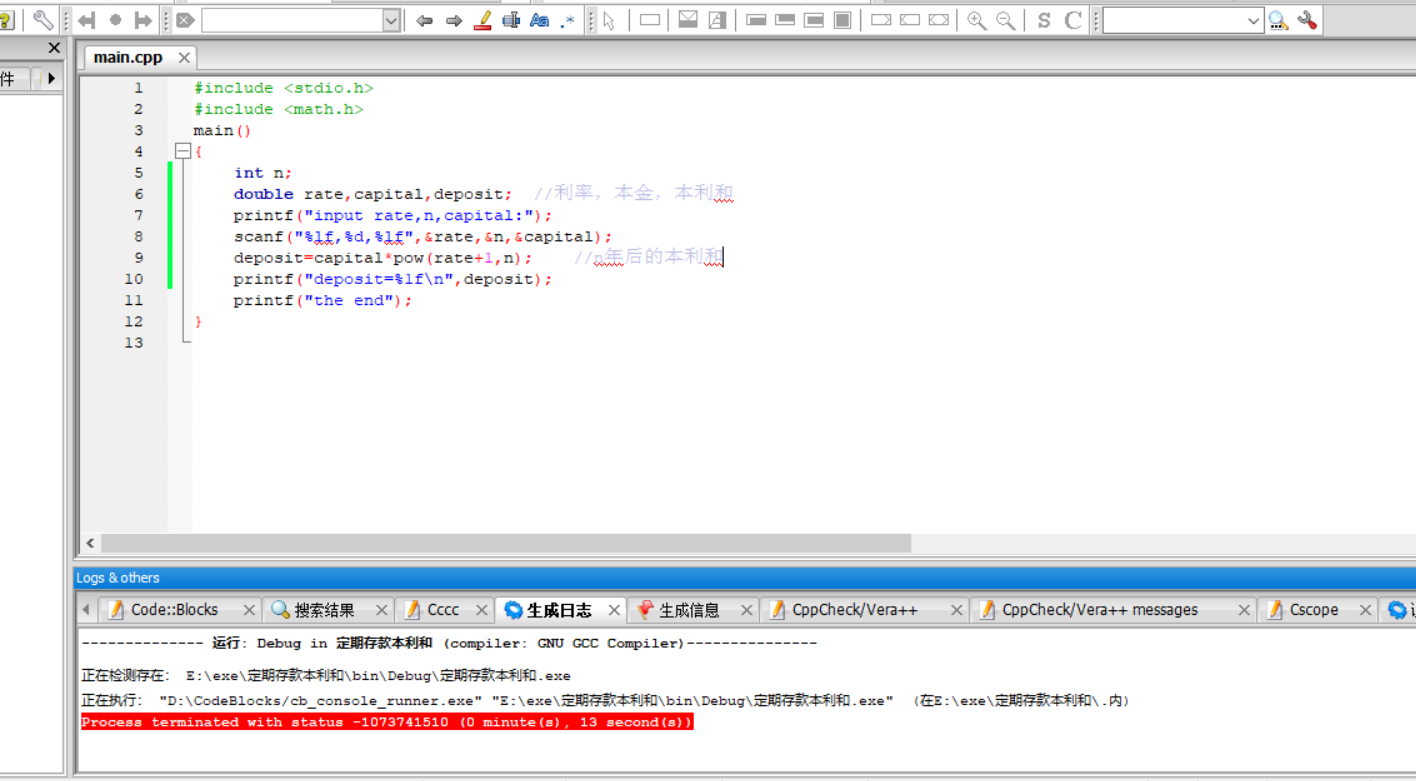Zoom out with the magnifier minus icon
1416x781 pixels.
pyautogui.click(x=1006, y=20)
